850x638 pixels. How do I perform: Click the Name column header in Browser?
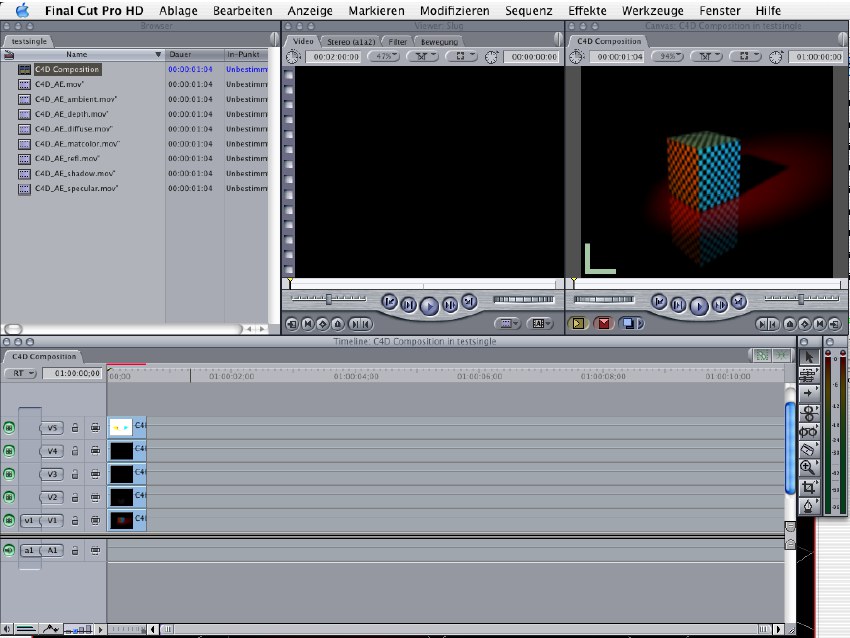click(77, 54)
